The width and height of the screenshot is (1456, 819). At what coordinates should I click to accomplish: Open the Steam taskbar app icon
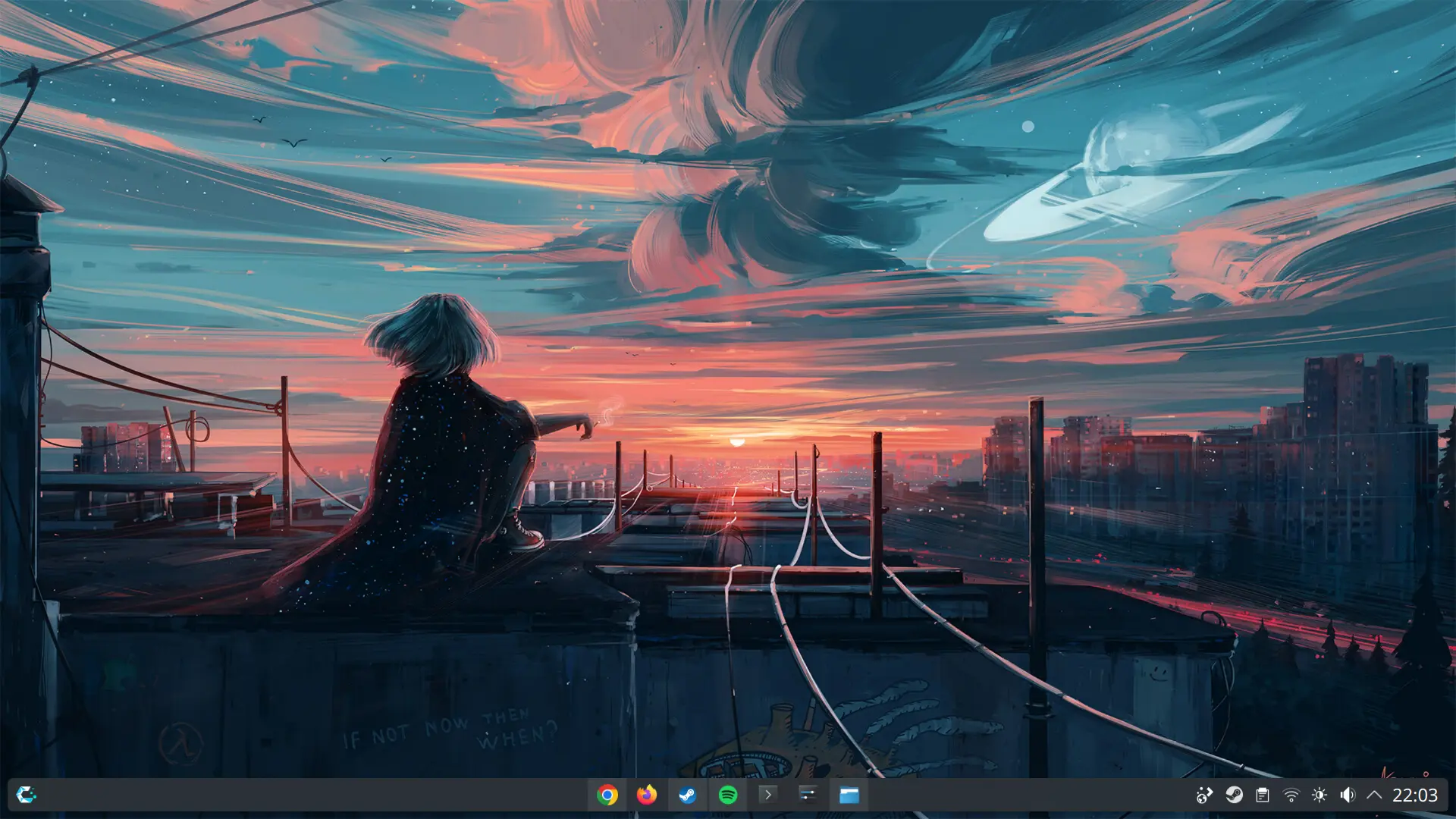point(688,795)
